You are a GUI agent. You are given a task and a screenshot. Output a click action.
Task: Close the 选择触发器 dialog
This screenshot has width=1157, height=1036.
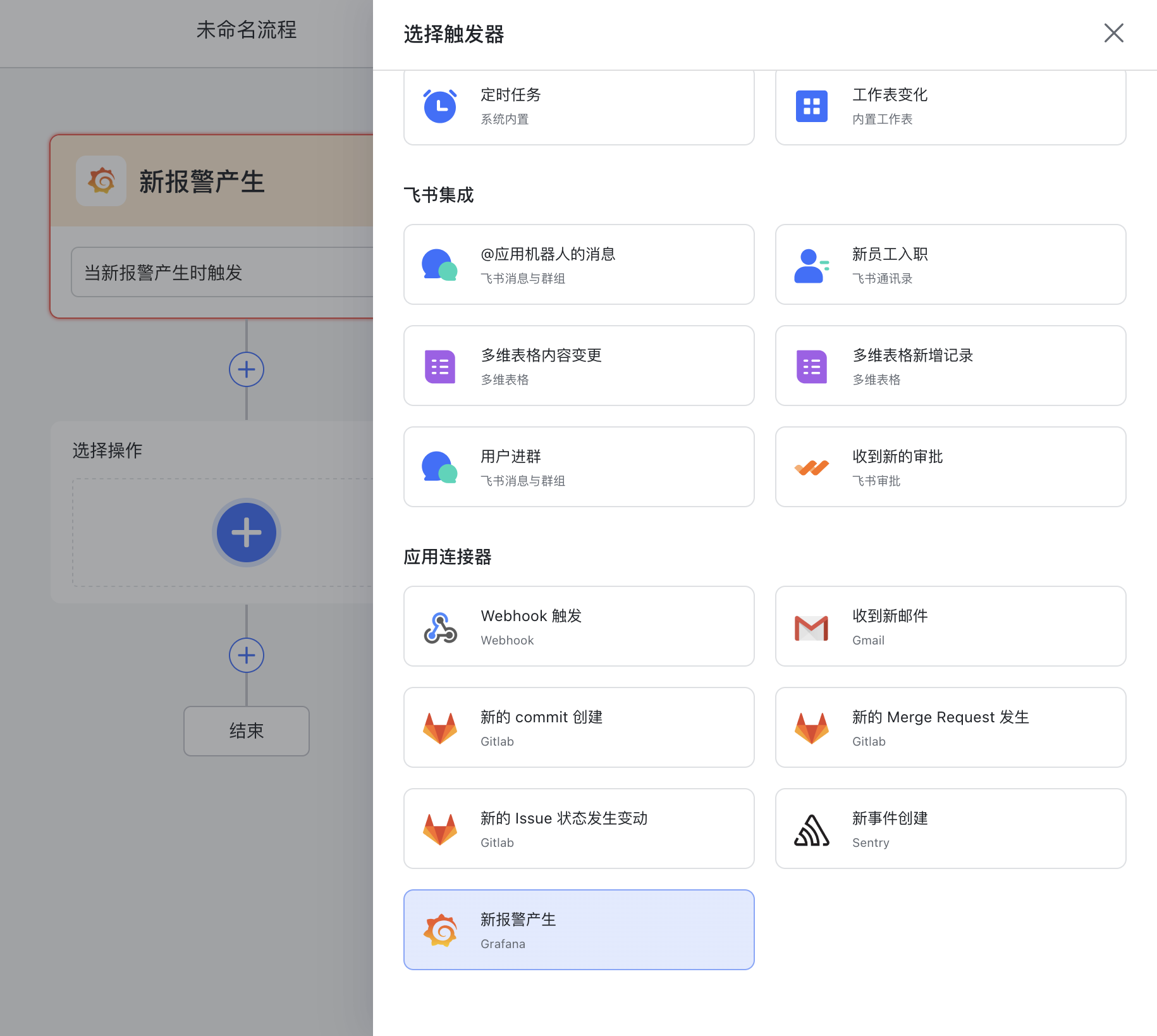(x=1113, y=34)
